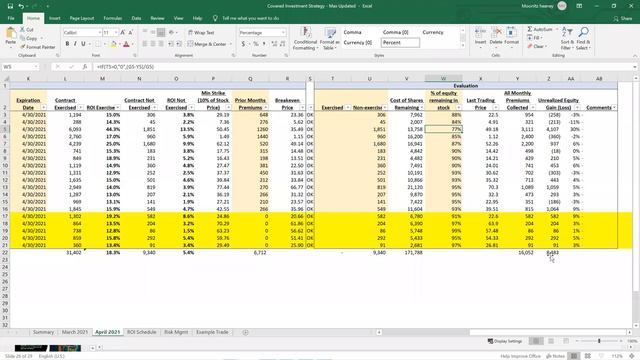640x360 pixels.
Task: Open the font size dropdown
Action: (x=116, y=33)
